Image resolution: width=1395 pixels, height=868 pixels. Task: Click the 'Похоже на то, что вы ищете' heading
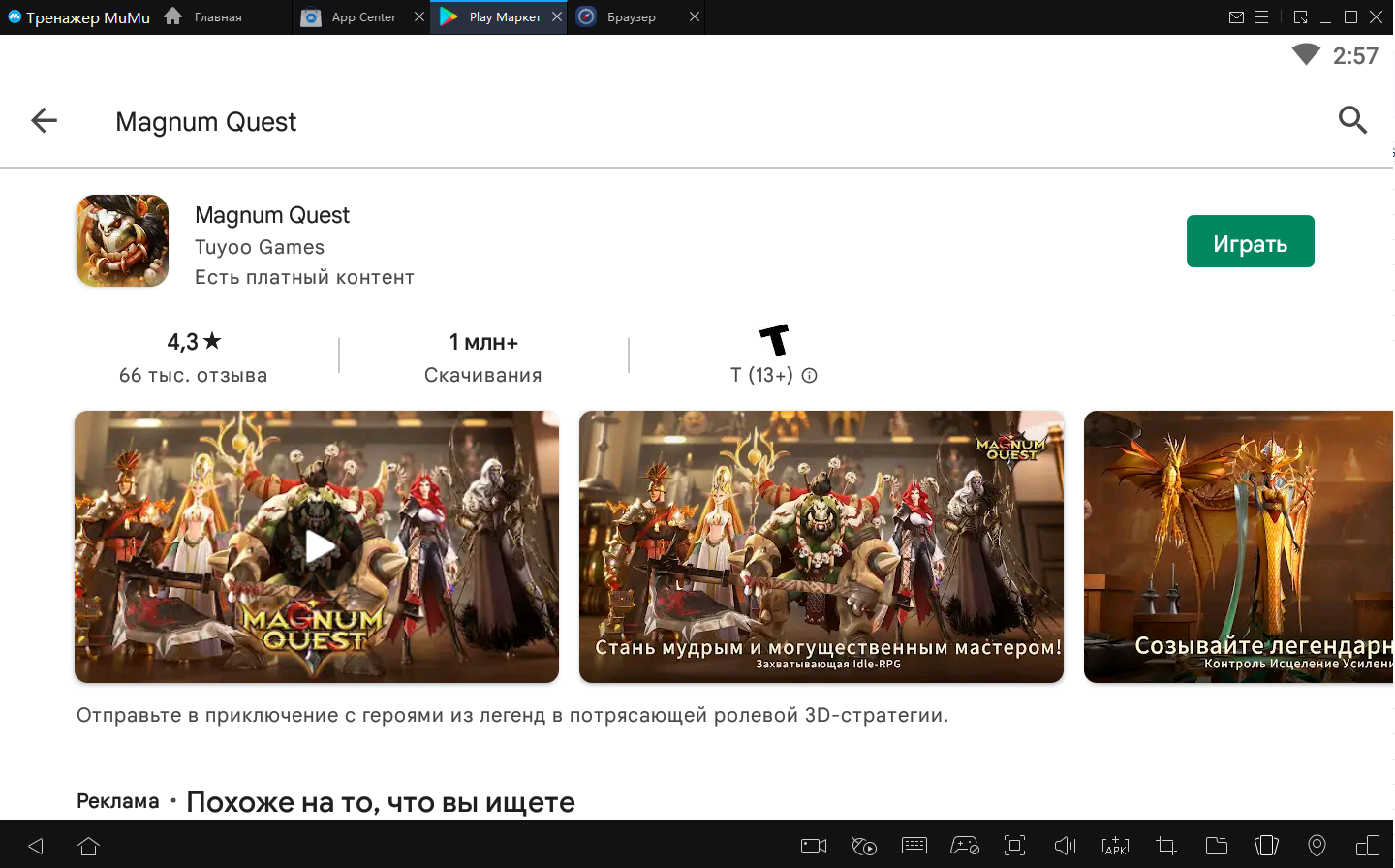coord(381,802)
